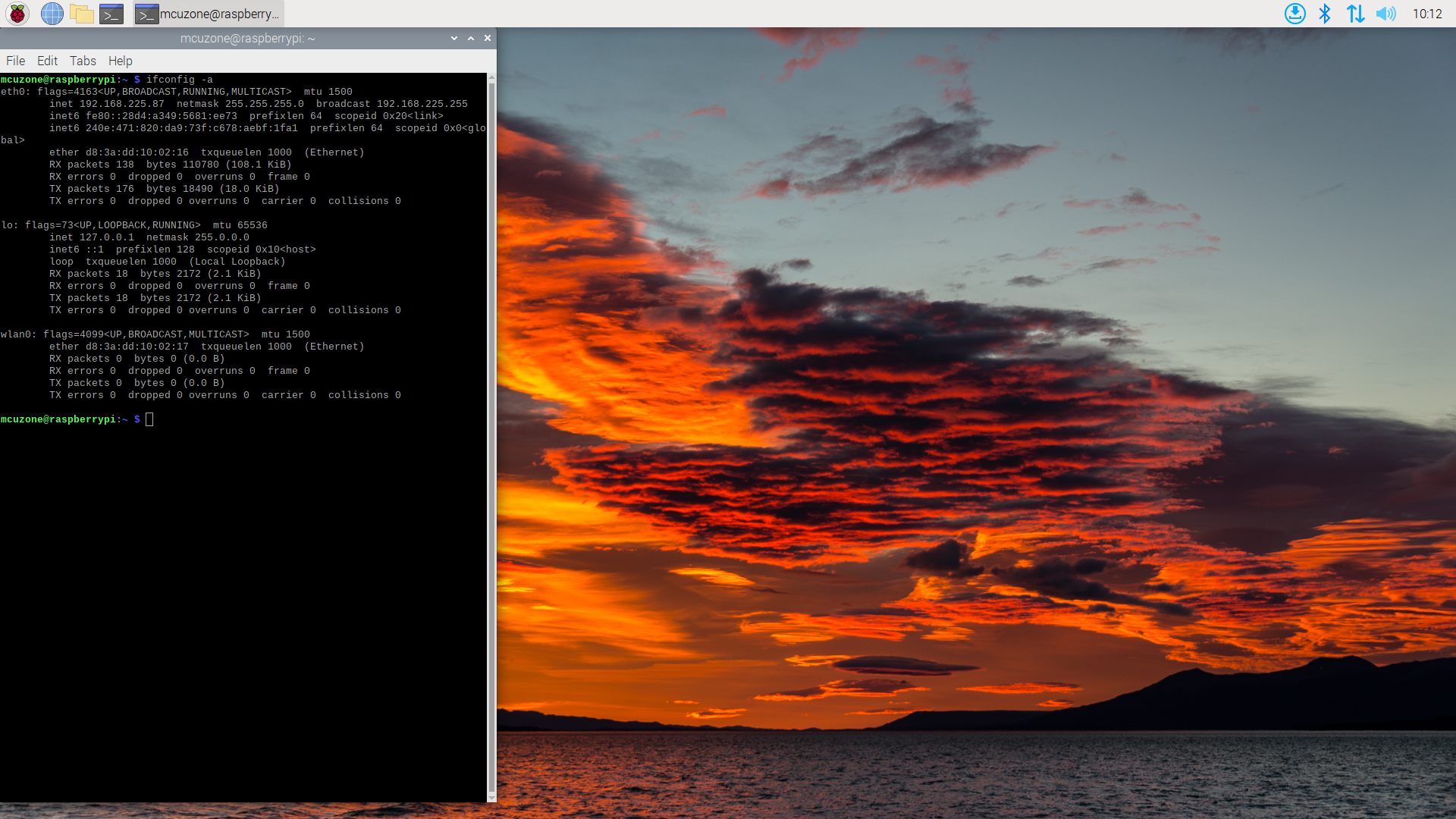Close the terminal window
The height and width of the screenshot is (819, 1456).
(x=488, y=38)
